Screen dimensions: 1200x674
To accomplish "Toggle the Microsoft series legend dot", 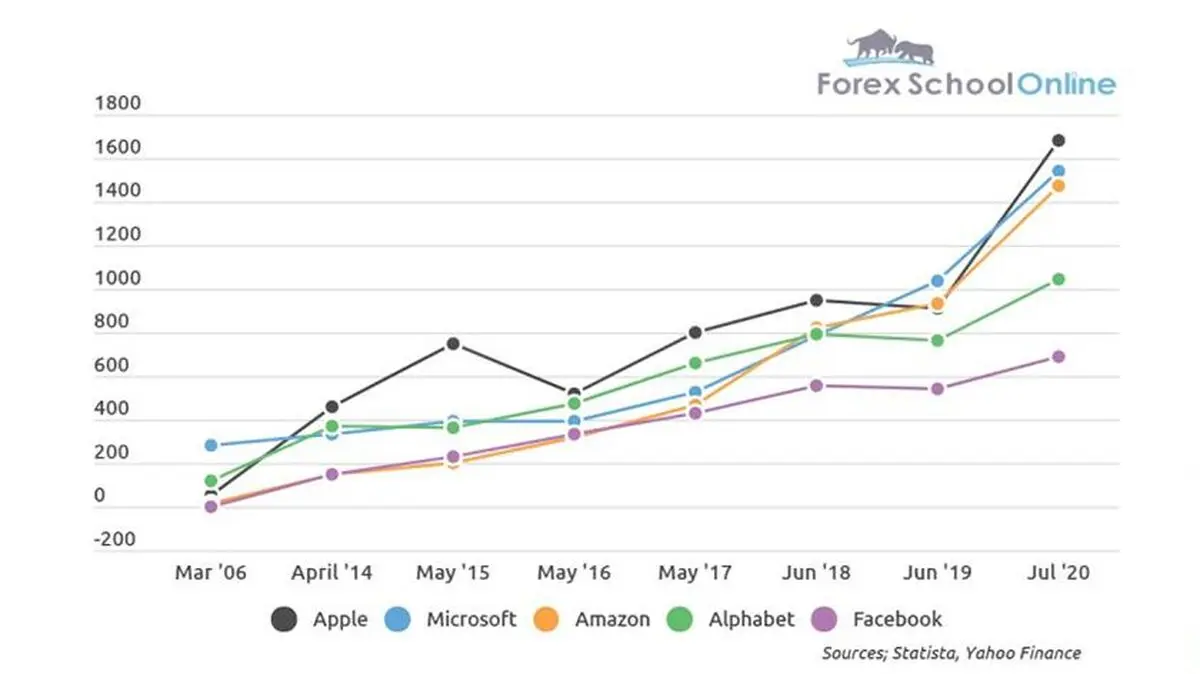I will pos(398,620).
